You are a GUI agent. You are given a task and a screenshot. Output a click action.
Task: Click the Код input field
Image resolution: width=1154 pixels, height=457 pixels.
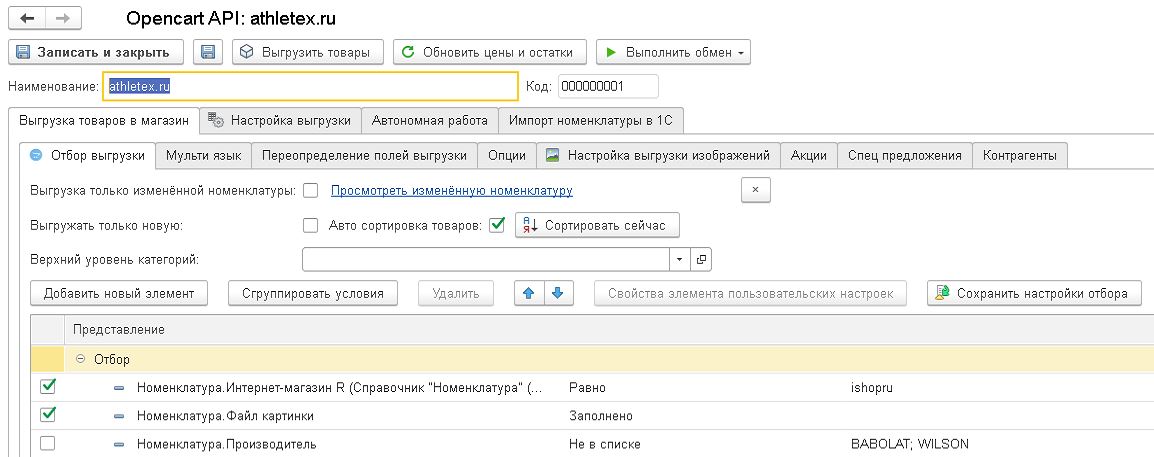point(608,86)
